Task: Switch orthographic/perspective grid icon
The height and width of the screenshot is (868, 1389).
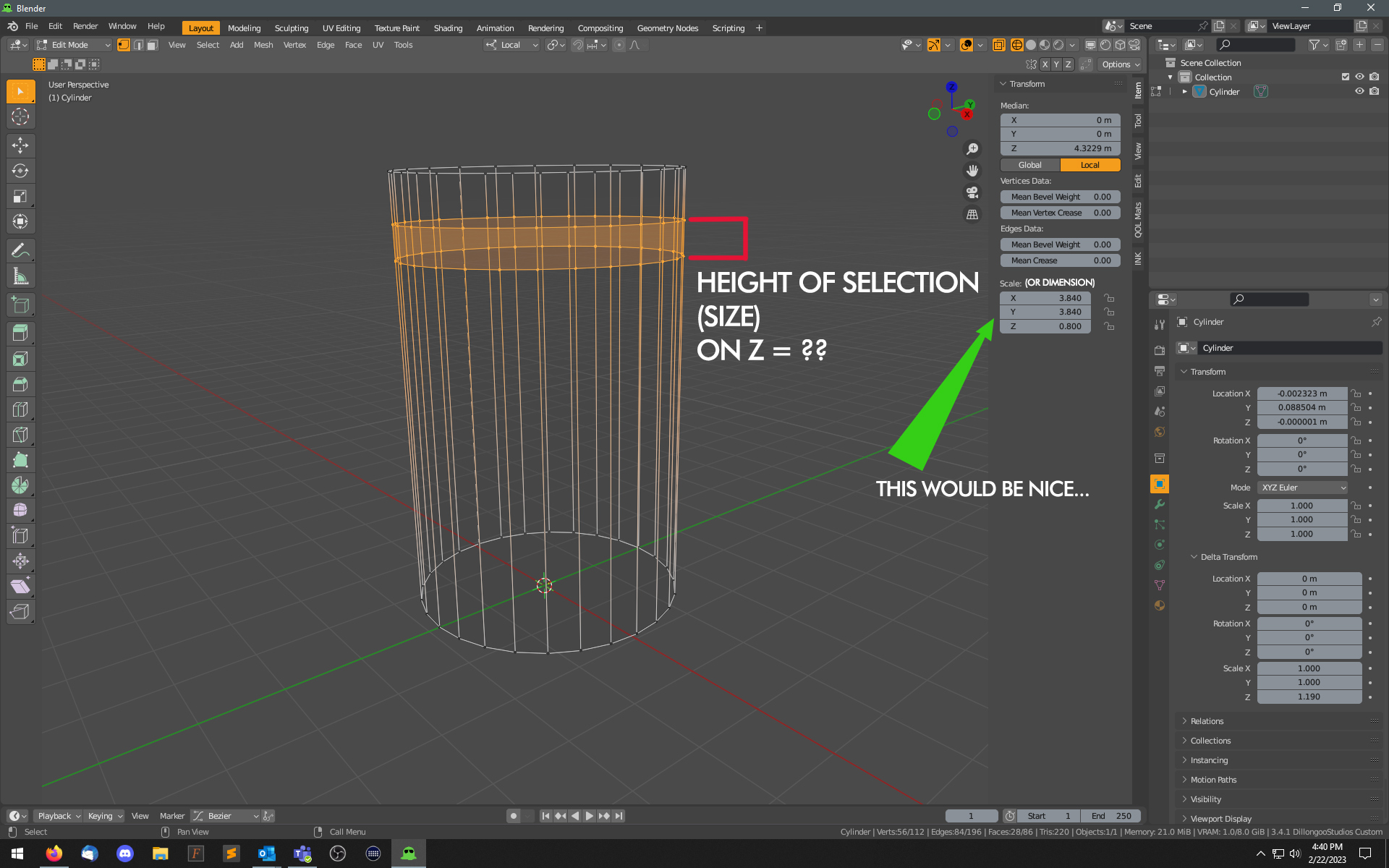Action: pyautogui.click(x=972, y=215)
